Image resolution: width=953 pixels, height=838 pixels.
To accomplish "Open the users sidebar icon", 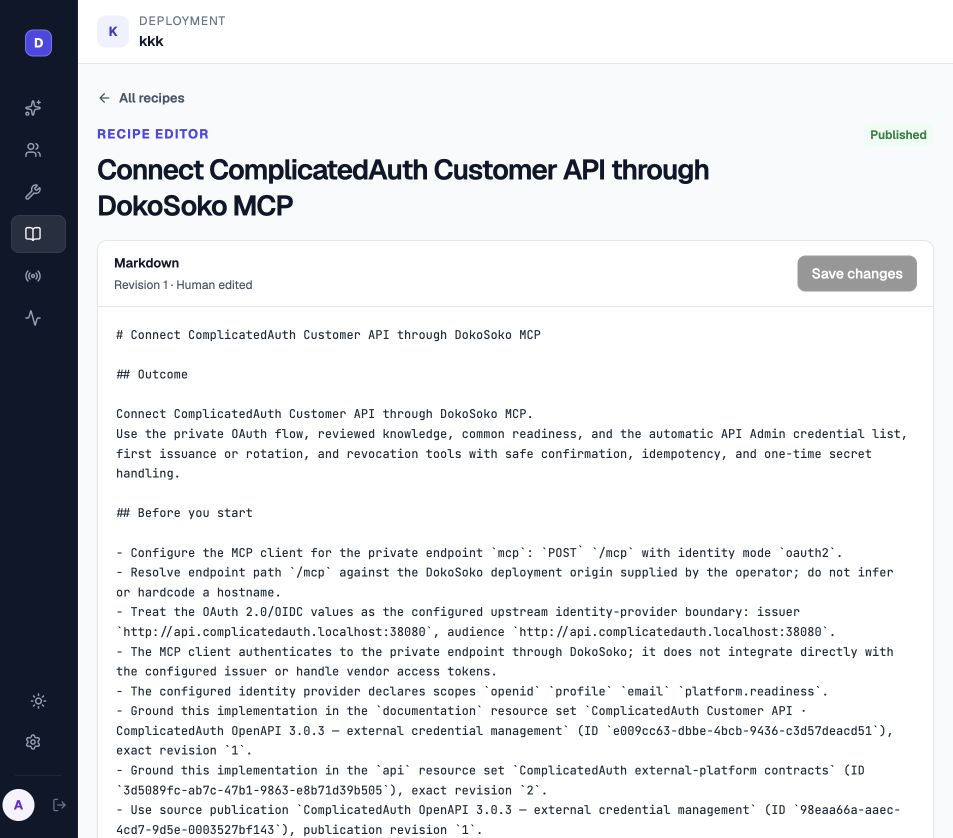I will click(x=33, y=150).
